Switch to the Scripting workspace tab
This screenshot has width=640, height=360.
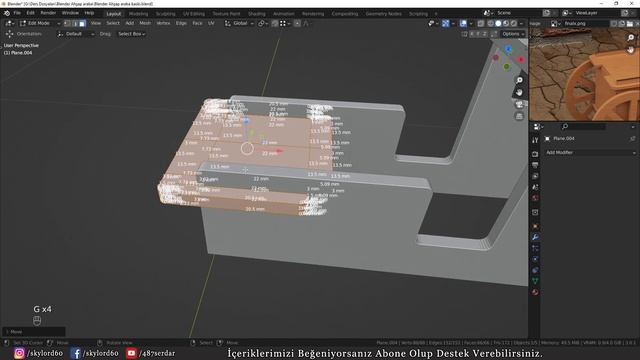click(418, 13)
